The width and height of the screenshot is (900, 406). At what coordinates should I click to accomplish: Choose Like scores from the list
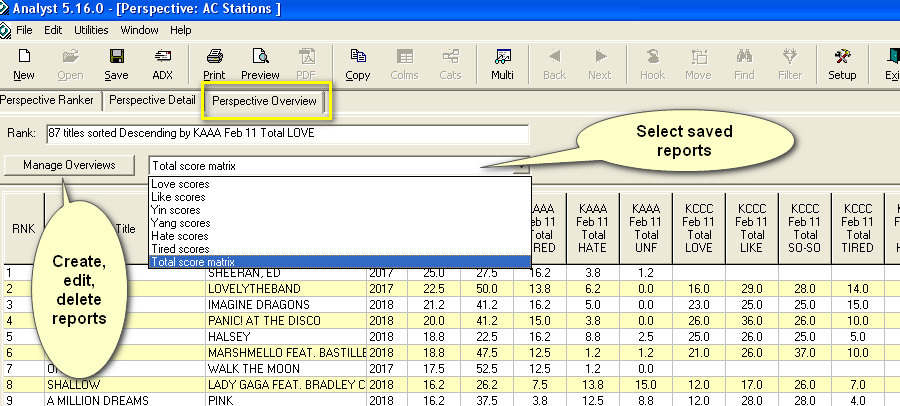pyautogui.click(x=340, y=197)
